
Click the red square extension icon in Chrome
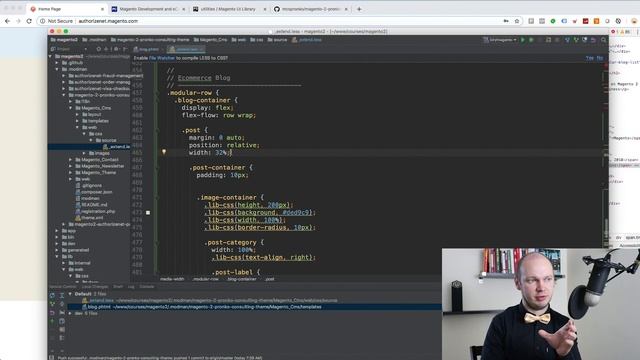pyautogui.click(x=585, y=21)
